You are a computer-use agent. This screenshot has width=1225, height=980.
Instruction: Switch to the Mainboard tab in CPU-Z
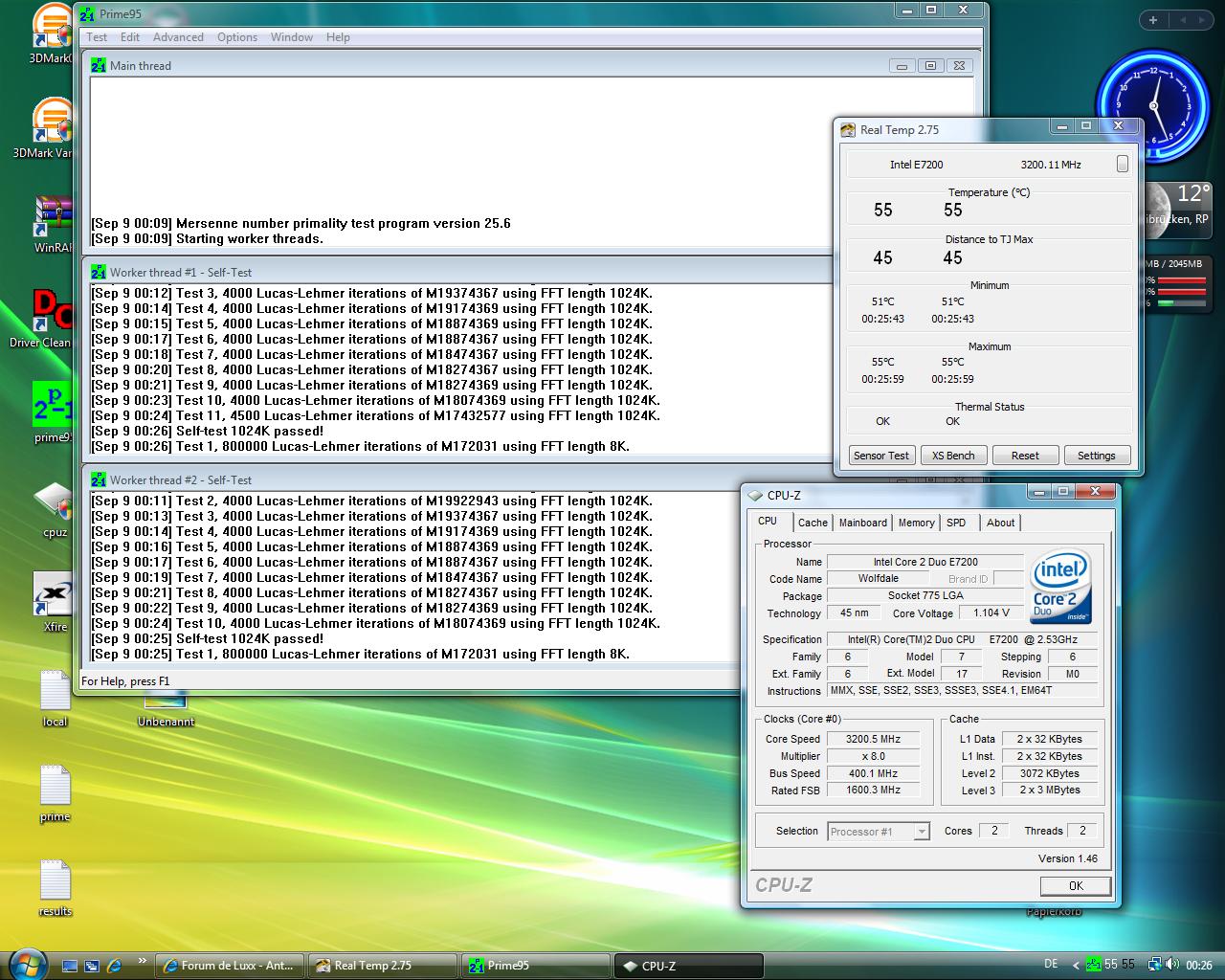pos(863,523)
